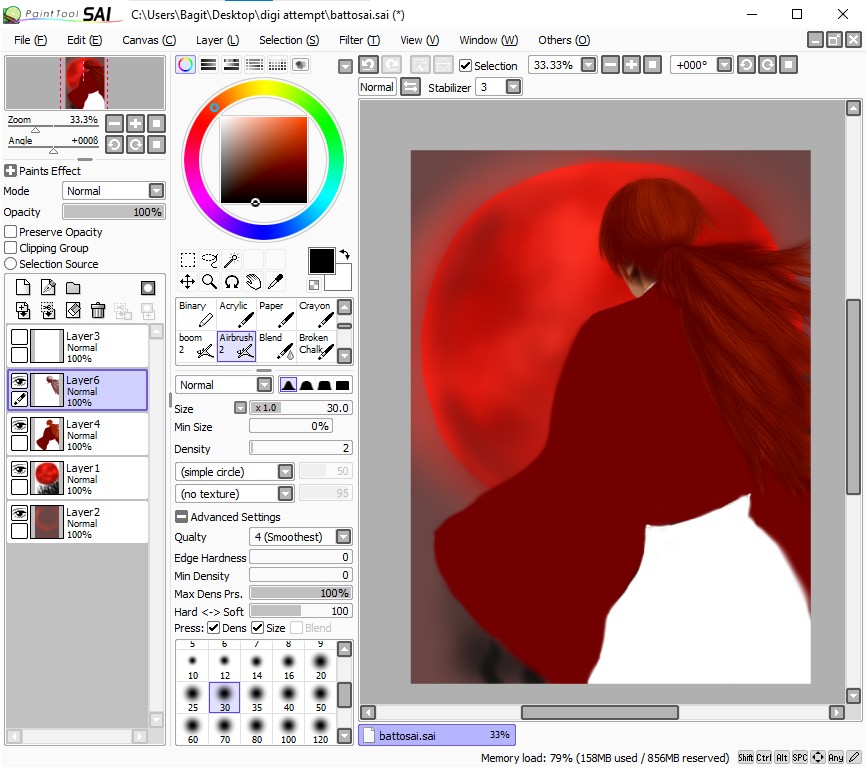
Task: Open the Edit menu
Action: click(x=84, y=40)
